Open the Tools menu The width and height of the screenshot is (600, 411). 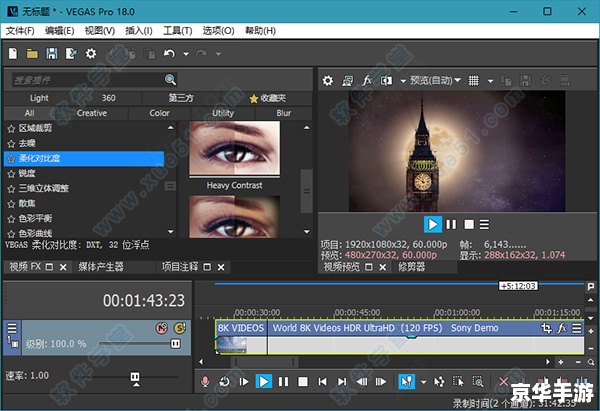coord(178,31)
